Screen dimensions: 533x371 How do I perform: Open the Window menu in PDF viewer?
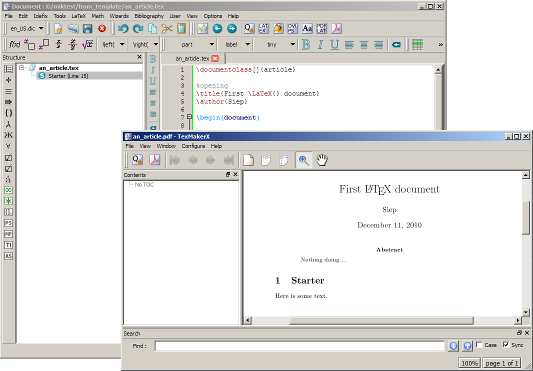pos(166,146)
